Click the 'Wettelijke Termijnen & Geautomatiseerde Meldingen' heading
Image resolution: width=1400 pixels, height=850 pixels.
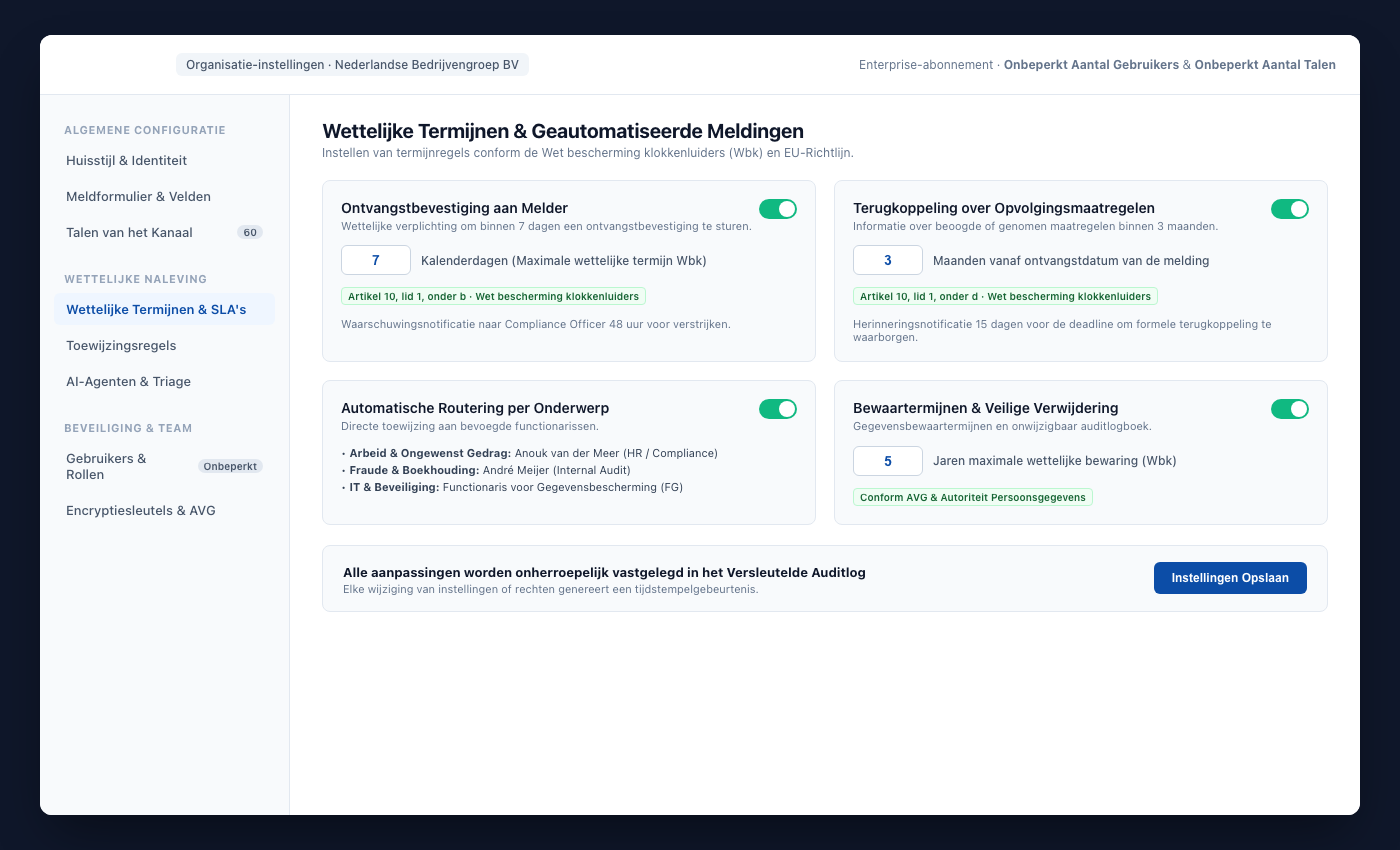[563, 131]
